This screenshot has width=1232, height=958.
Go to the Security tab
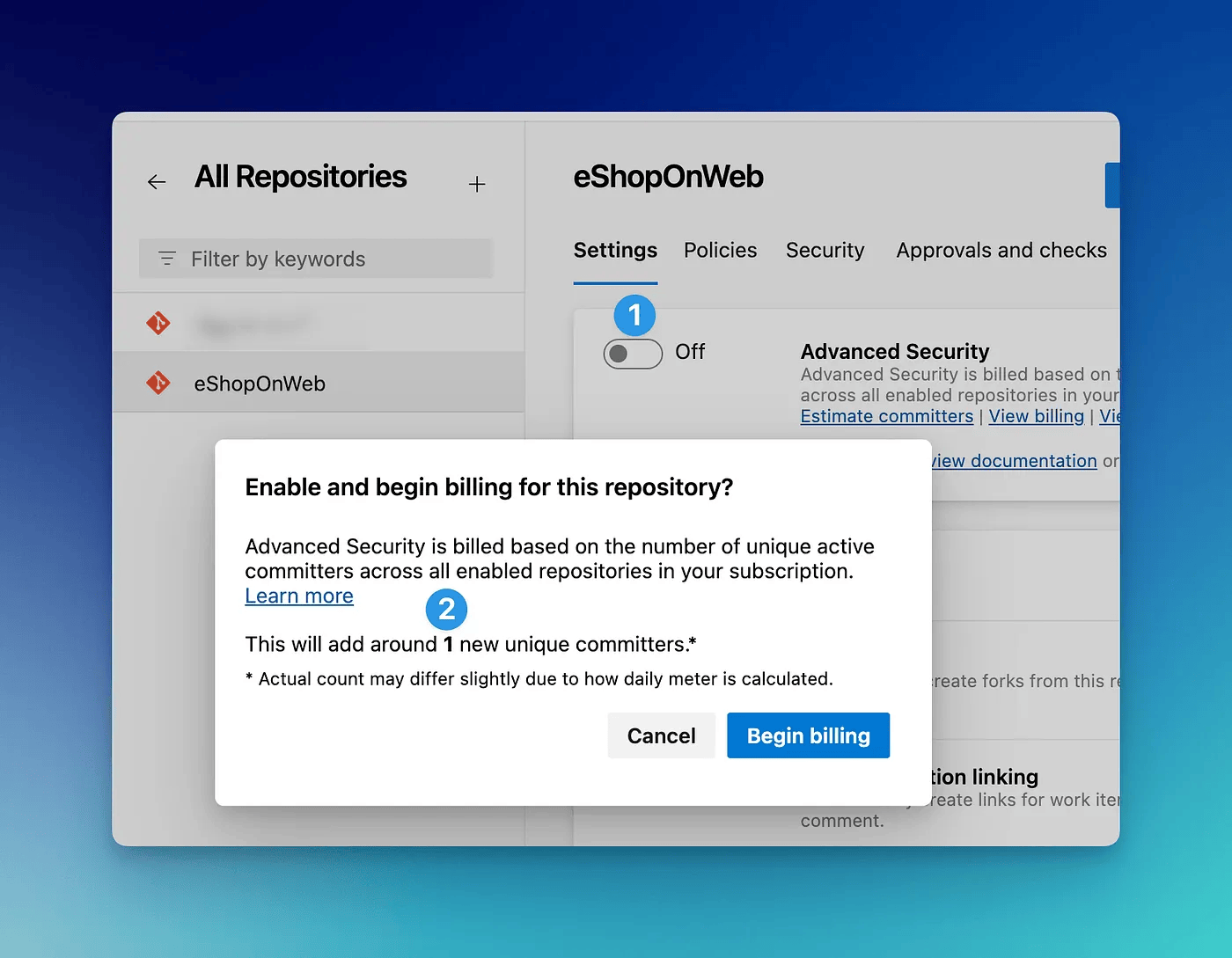[825, 251]
